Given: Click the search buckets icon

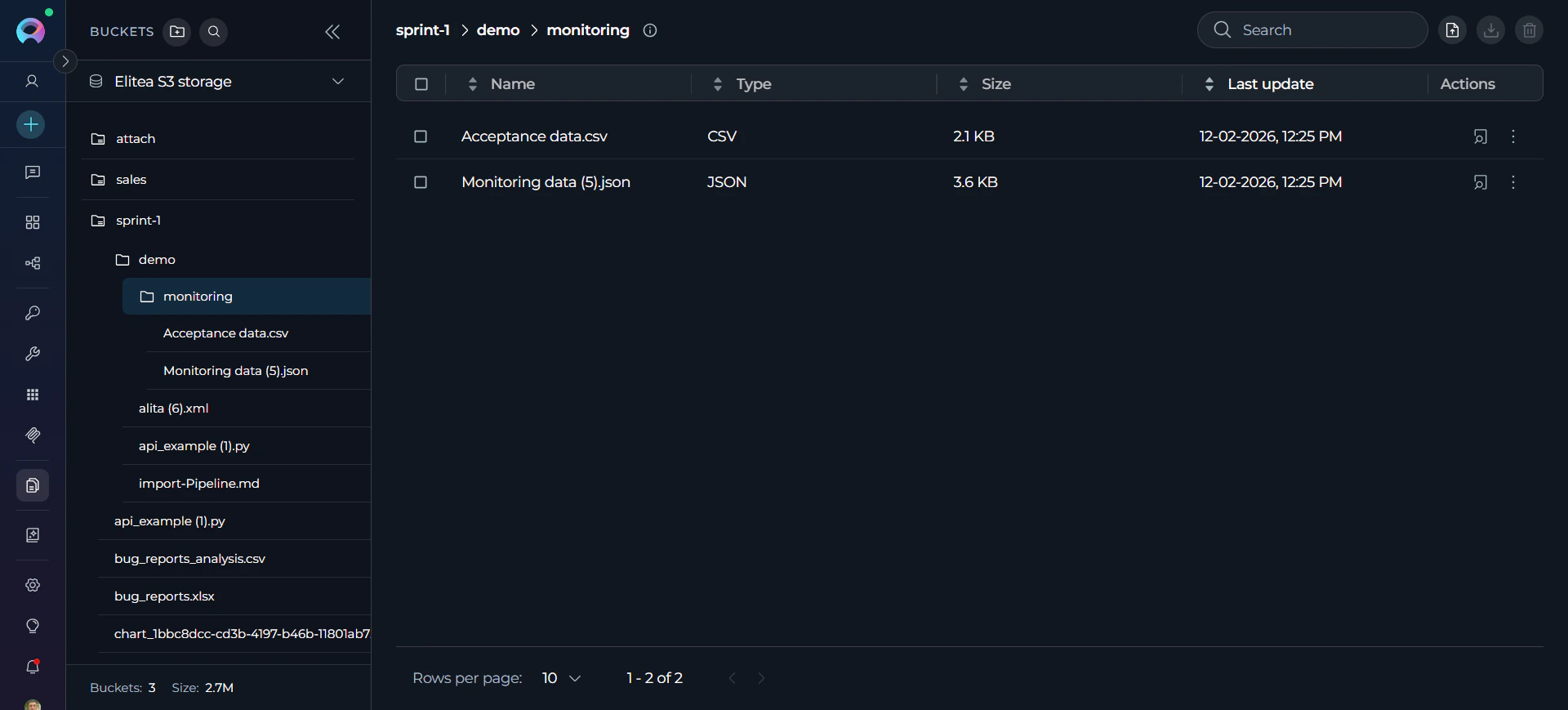Looking at the screenshot, I should coord(214,32).
